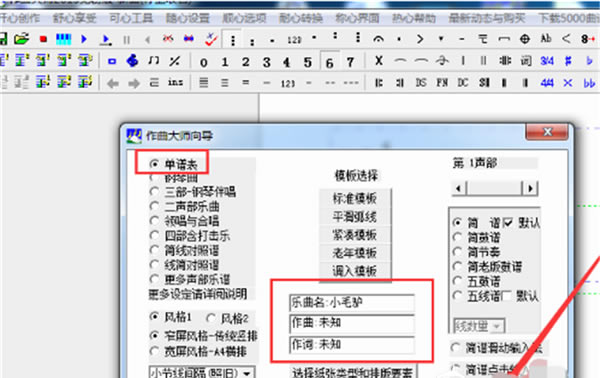
Task: Click the 标准模板 button
Action: point(355,199)
